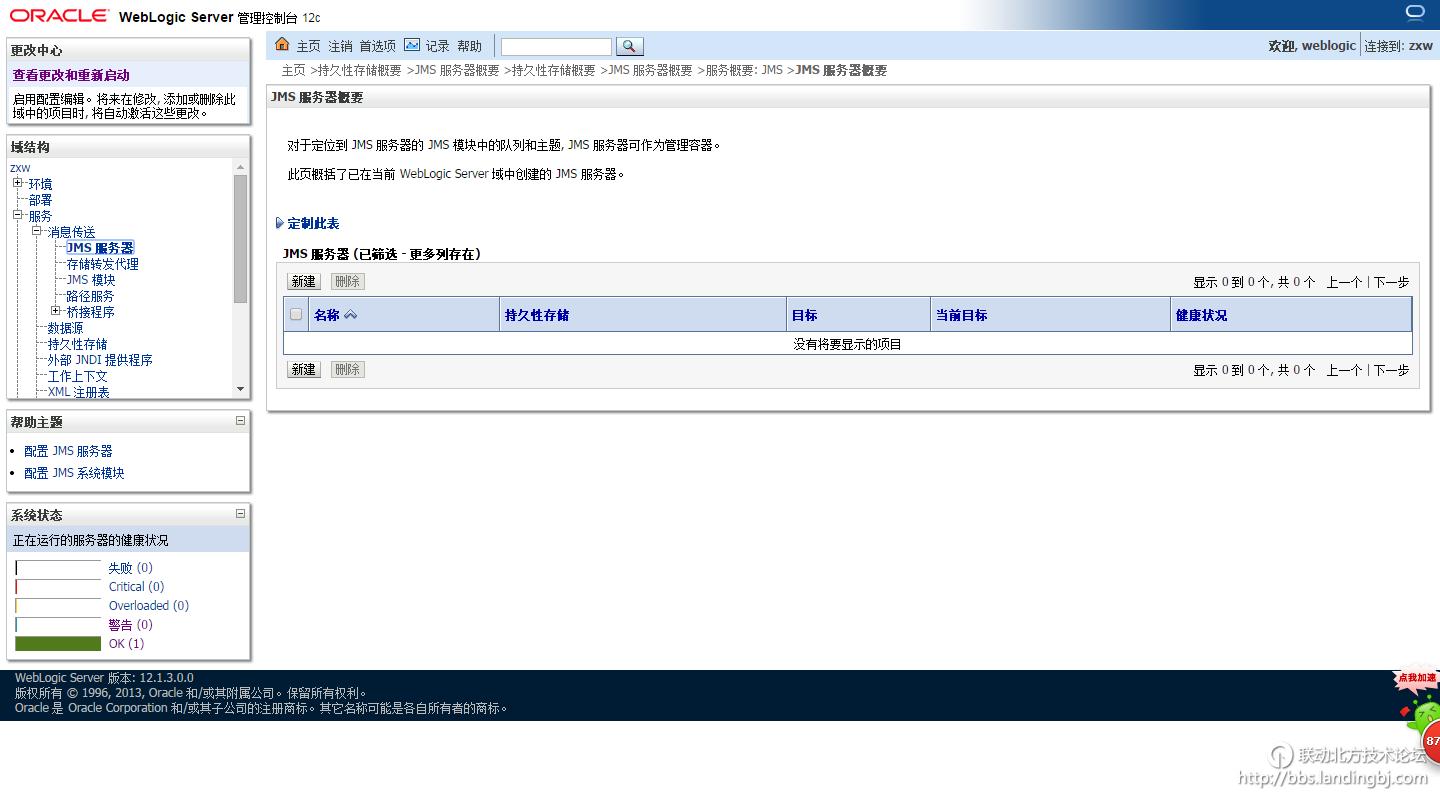Click the 联动北方技术论坛 logo
The height and width of the screenshot is (799, 1440).
click(x=1281, y=757)
